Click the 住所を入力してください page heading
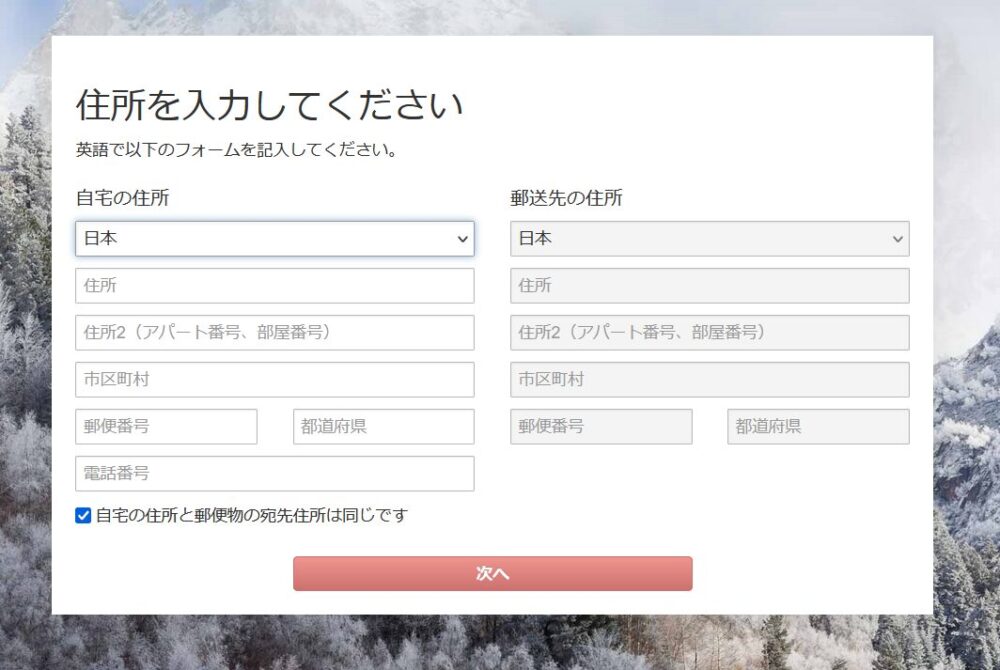Image resolution: width=1000 pixels, height=670 pixels. [269, 105]
